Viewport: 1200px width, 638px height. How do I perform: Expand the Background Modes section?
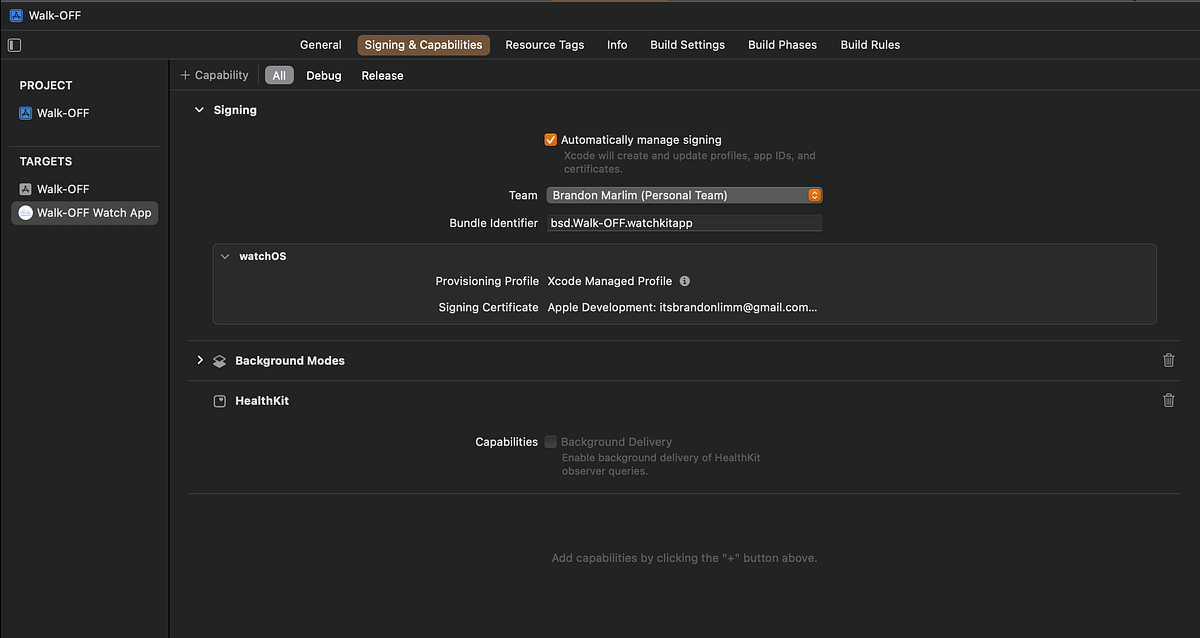199,360
